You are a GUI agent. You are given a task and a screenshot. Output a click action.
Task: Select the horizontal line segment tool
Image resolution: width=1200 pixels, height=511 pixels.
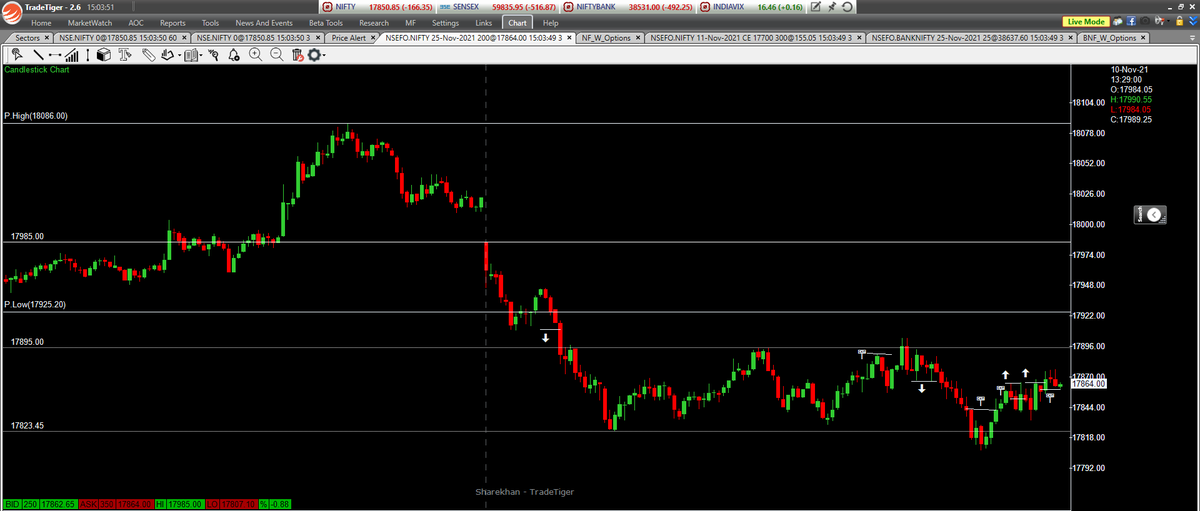pos(55,54)
